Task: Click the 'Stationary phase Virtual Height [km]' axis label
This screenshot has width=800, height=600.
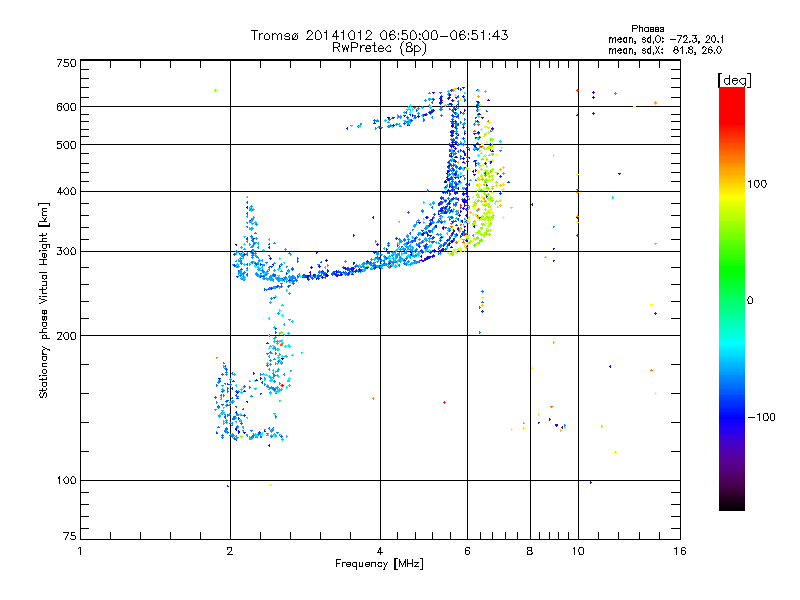Action: (x=44, y=300)
